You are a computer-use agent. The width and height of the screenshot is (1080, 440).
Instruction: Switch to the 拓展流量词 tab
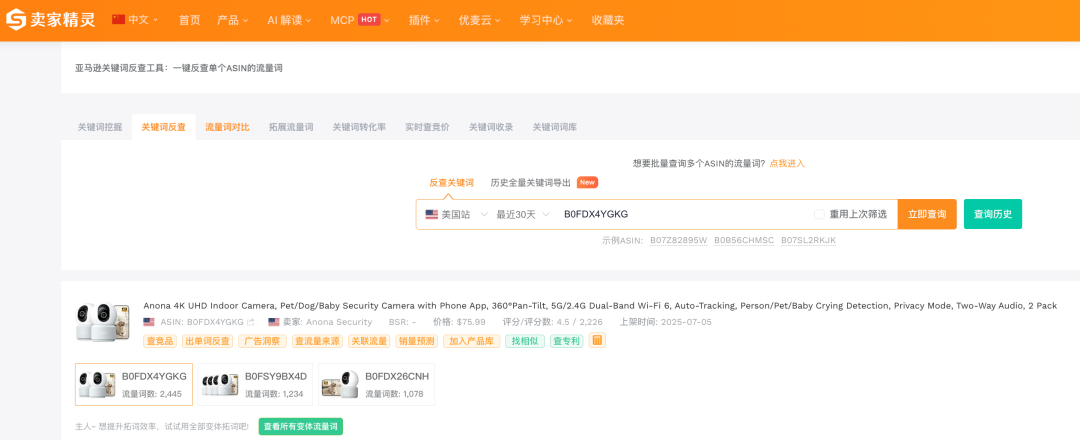[x=291, y=127]
